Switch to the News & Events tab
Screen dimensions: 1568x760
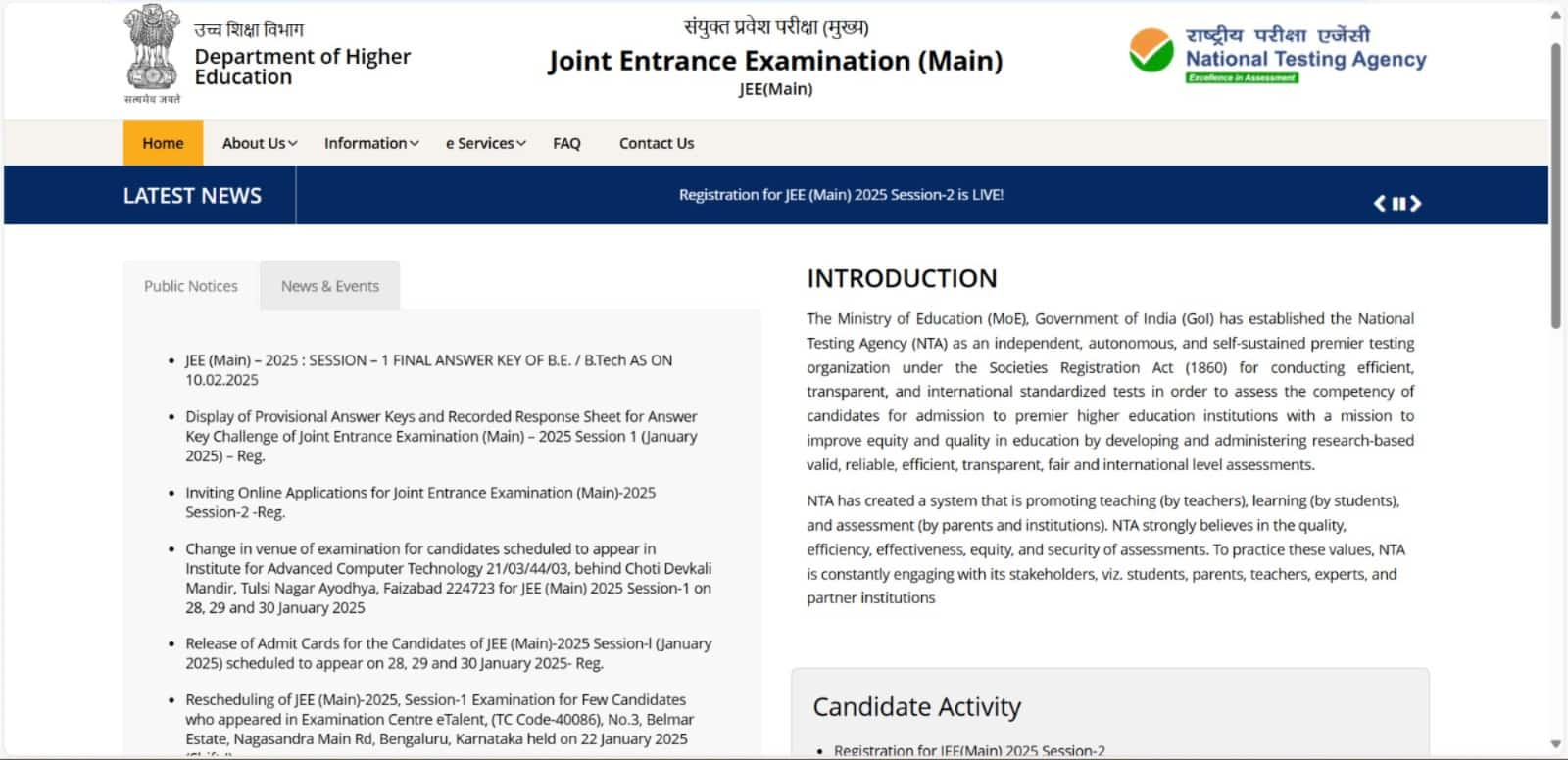pyautogui.click(x=330, y=286)
